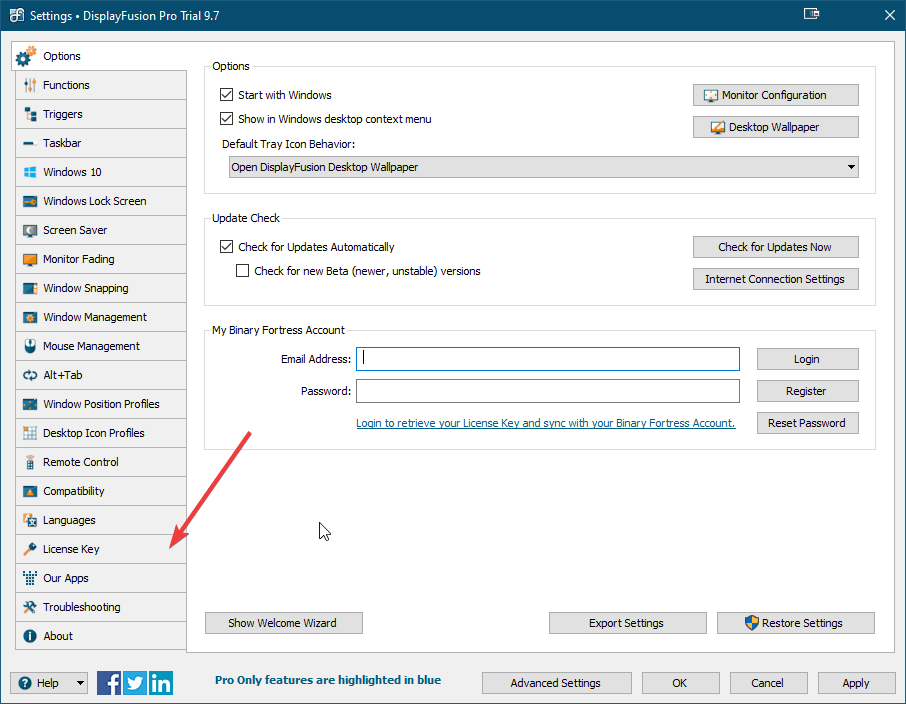Focus the Email Address field
906x704 pixels.
pyautogui.click(x=548, y=359)
